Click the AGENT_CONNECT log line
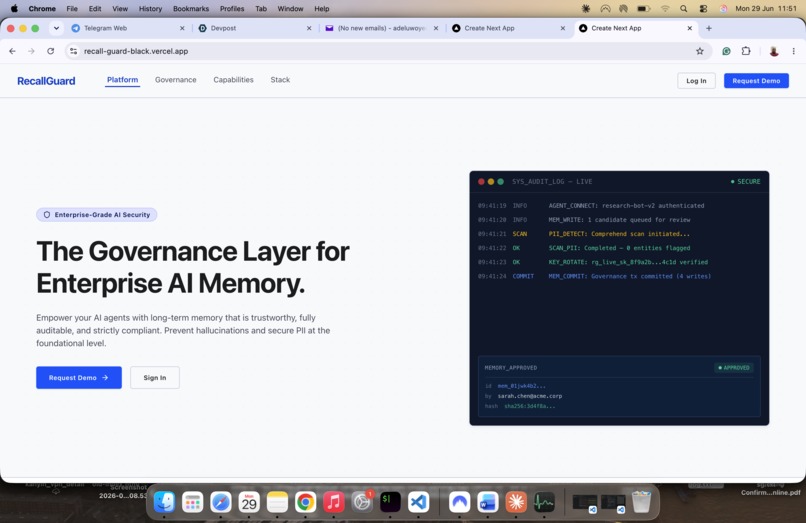 click(591, 206)
